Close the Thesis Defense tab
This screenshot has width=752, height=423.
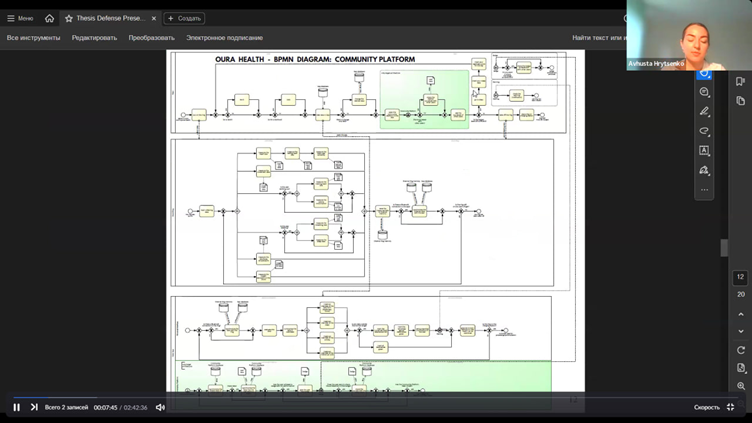point(153,18)
